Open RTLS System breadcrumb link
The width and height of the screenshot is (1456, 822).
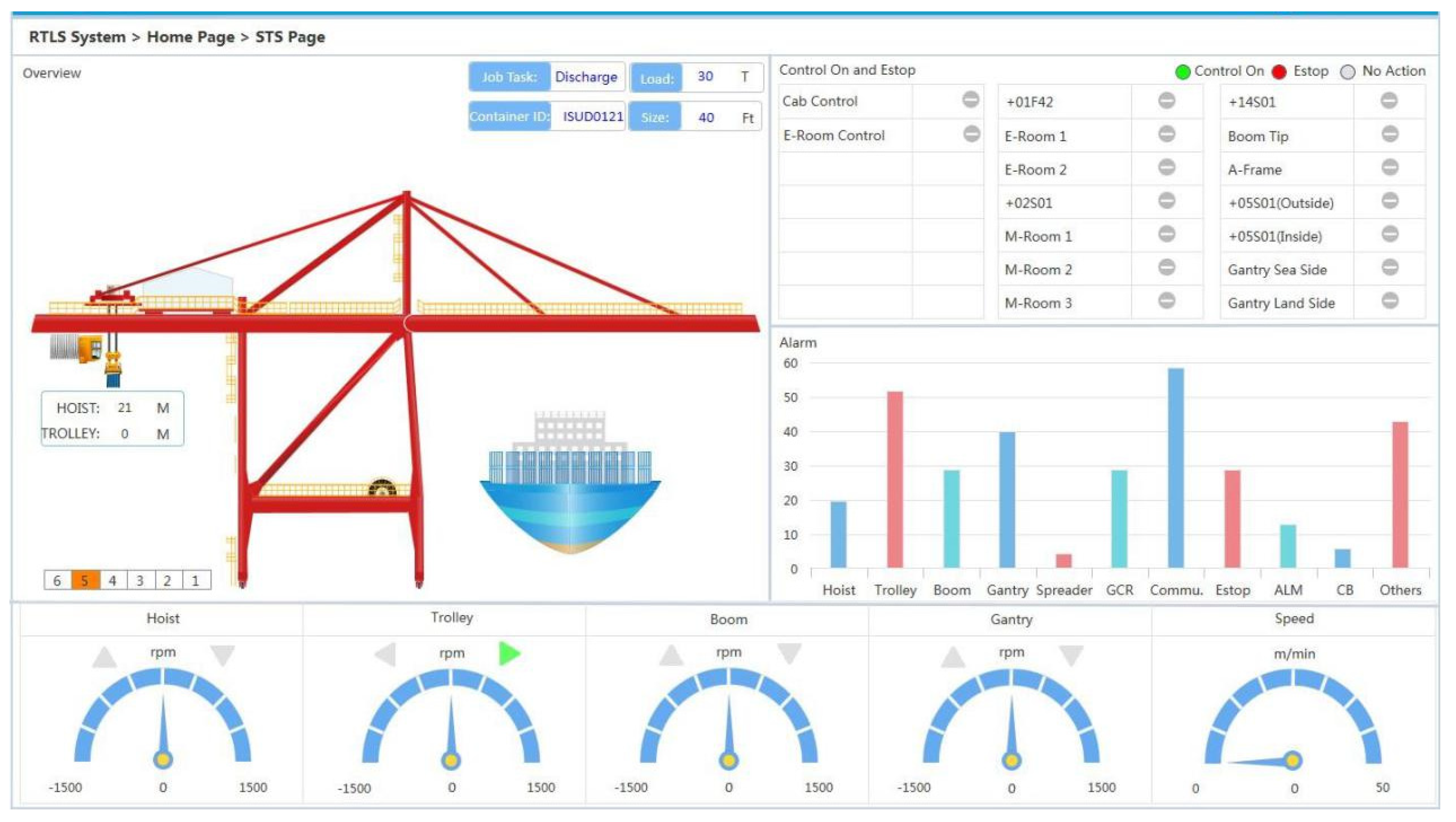pyautogui.click(x=77, y=37)
